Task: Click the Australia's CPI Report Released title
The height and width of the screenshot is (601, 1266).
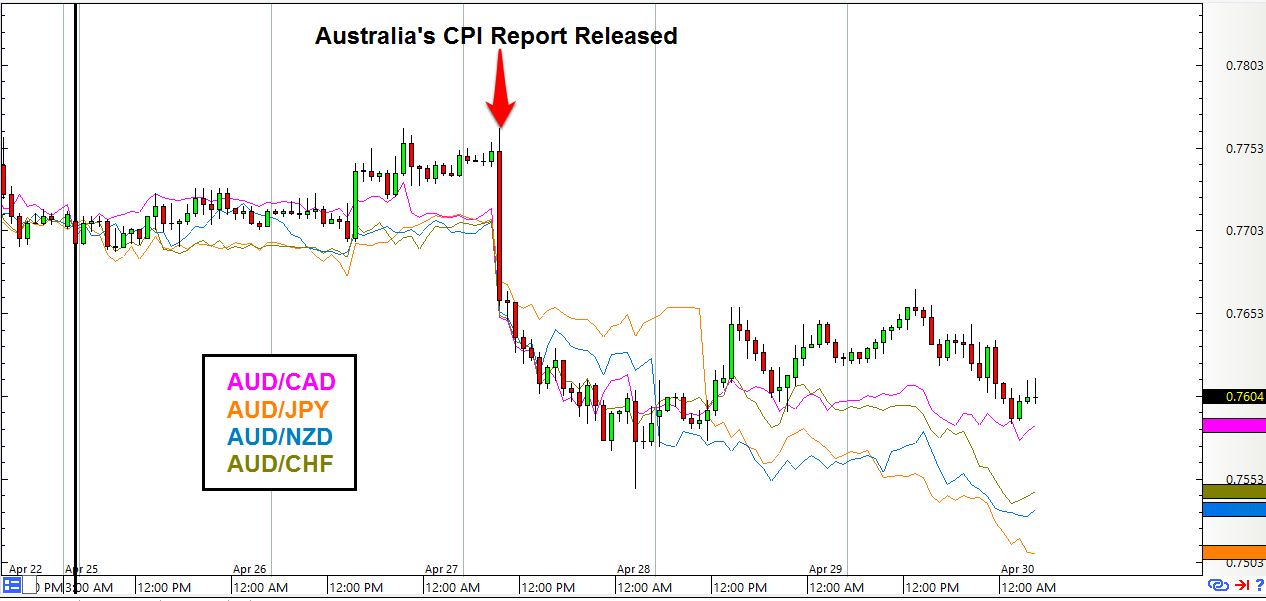Action: tap(496, 36)
